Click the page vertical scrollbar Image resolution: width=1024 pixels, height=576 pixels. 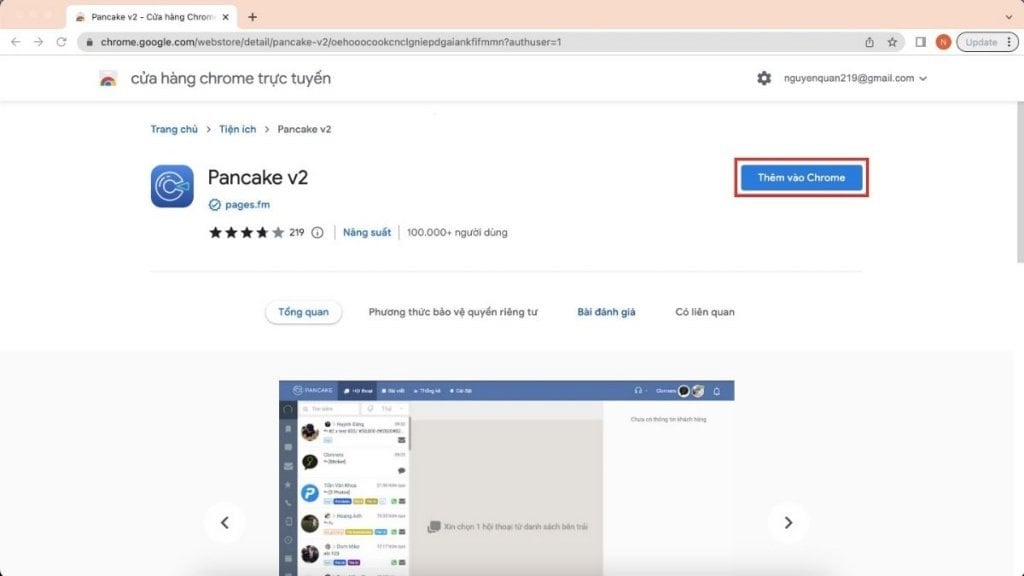click(1020, 182)
